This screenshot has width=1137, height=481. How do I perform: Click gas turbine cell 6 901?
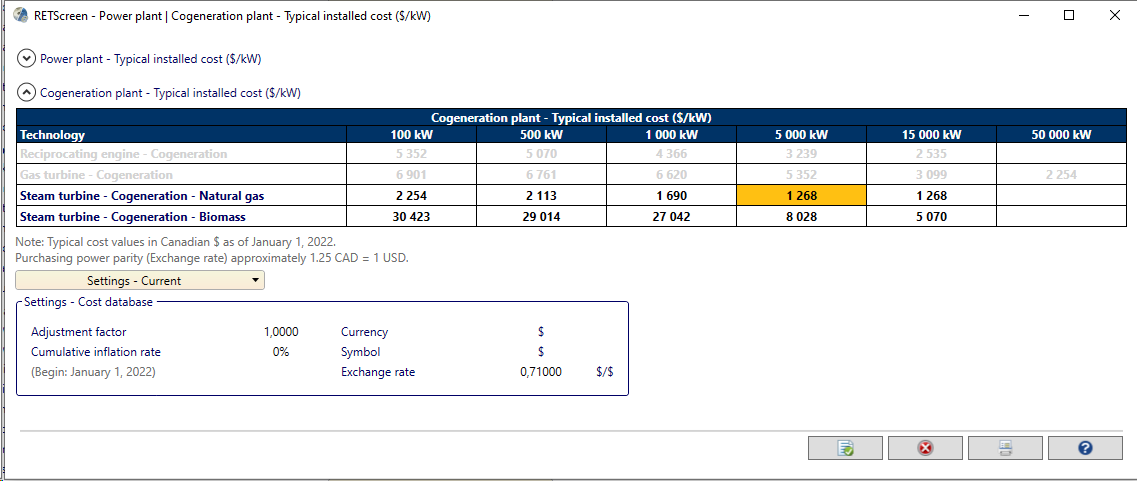[x=411, y=175]
